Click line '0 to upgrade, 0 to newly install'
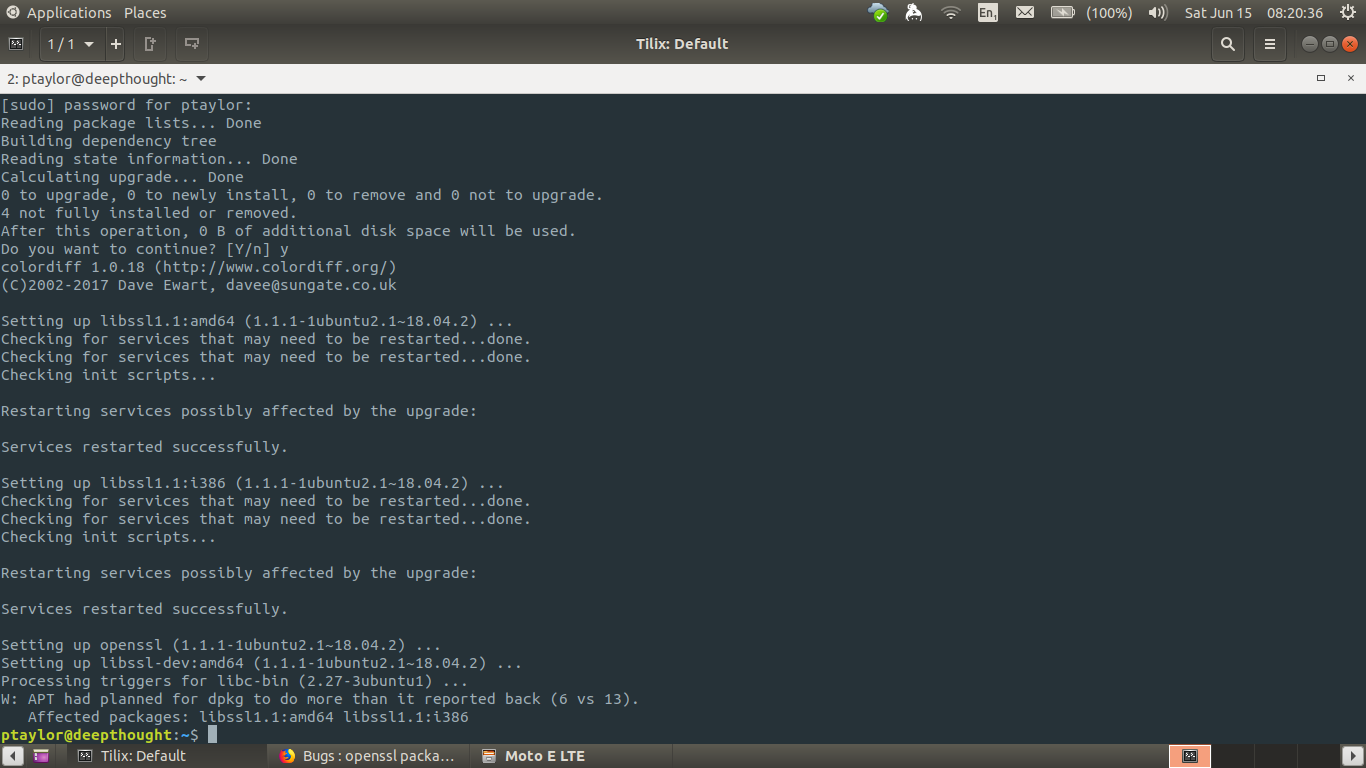Screen dimensions: 1366x768 point(302,195)
